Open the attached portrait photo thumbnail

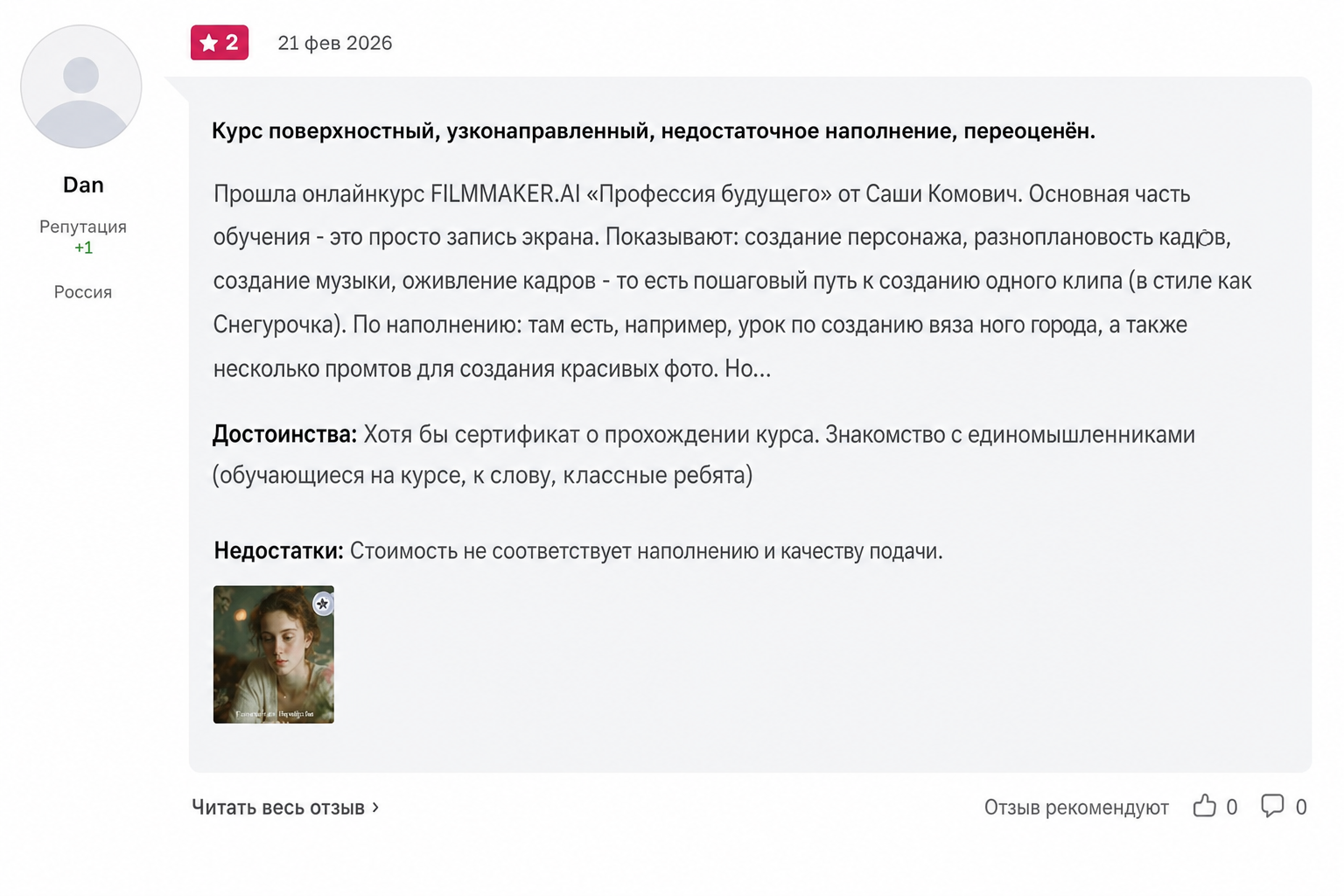[274, 654]
